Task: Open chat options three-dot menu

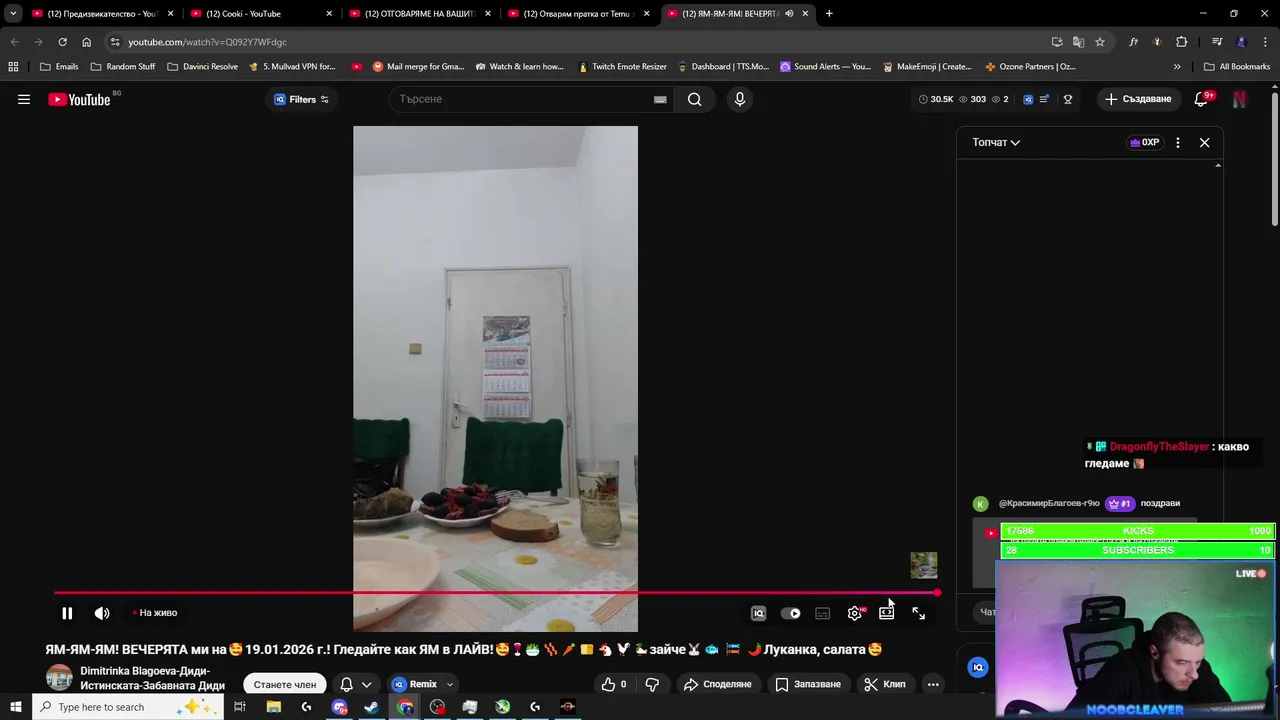Action: pyautogui.click(x=1178, y=142)
